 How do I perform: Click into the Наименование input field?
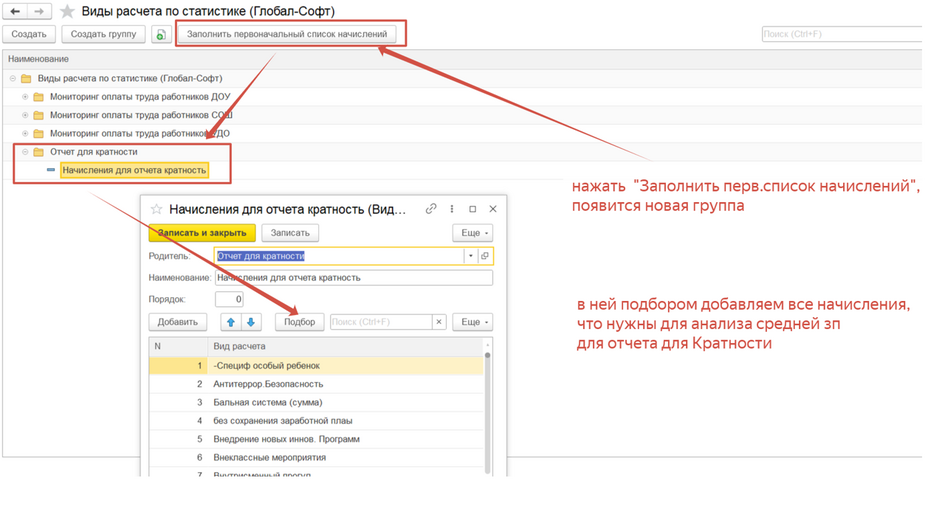coord(353,278)
